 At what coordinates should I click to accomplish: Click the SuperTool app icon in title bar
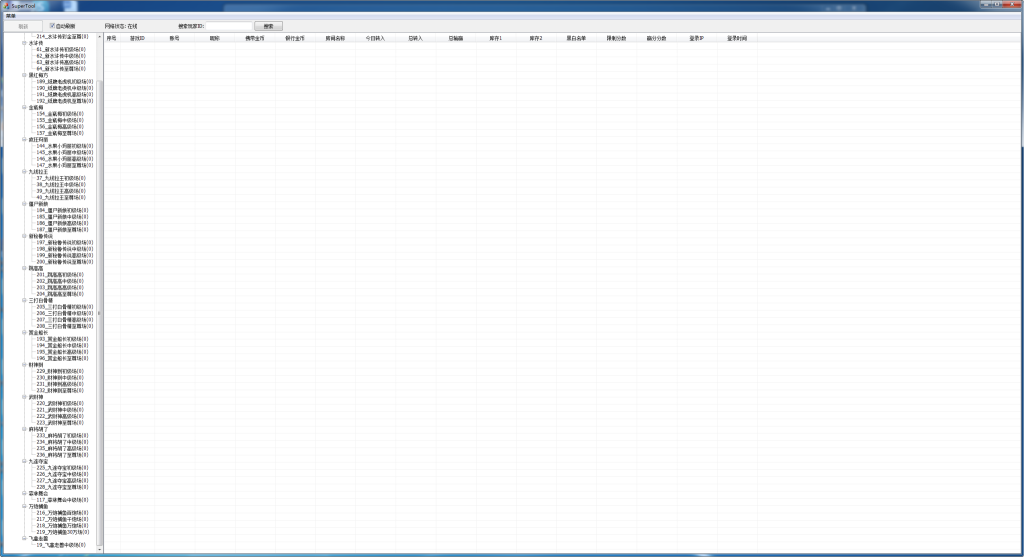(5, 5)
